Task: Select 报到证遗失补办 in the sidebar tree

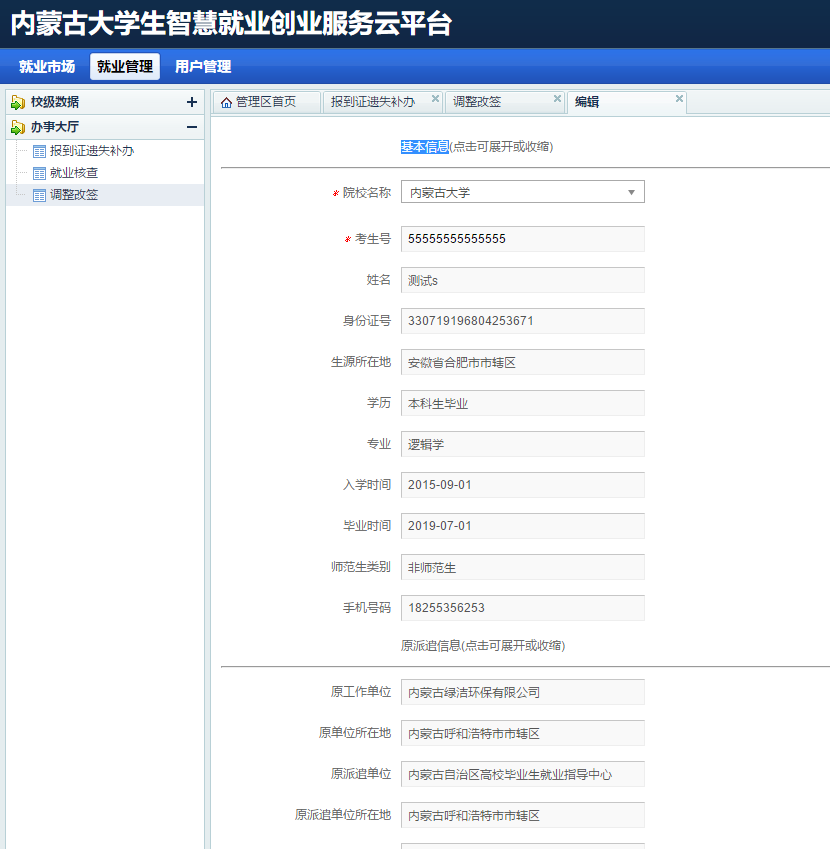Action: (92, 151)
